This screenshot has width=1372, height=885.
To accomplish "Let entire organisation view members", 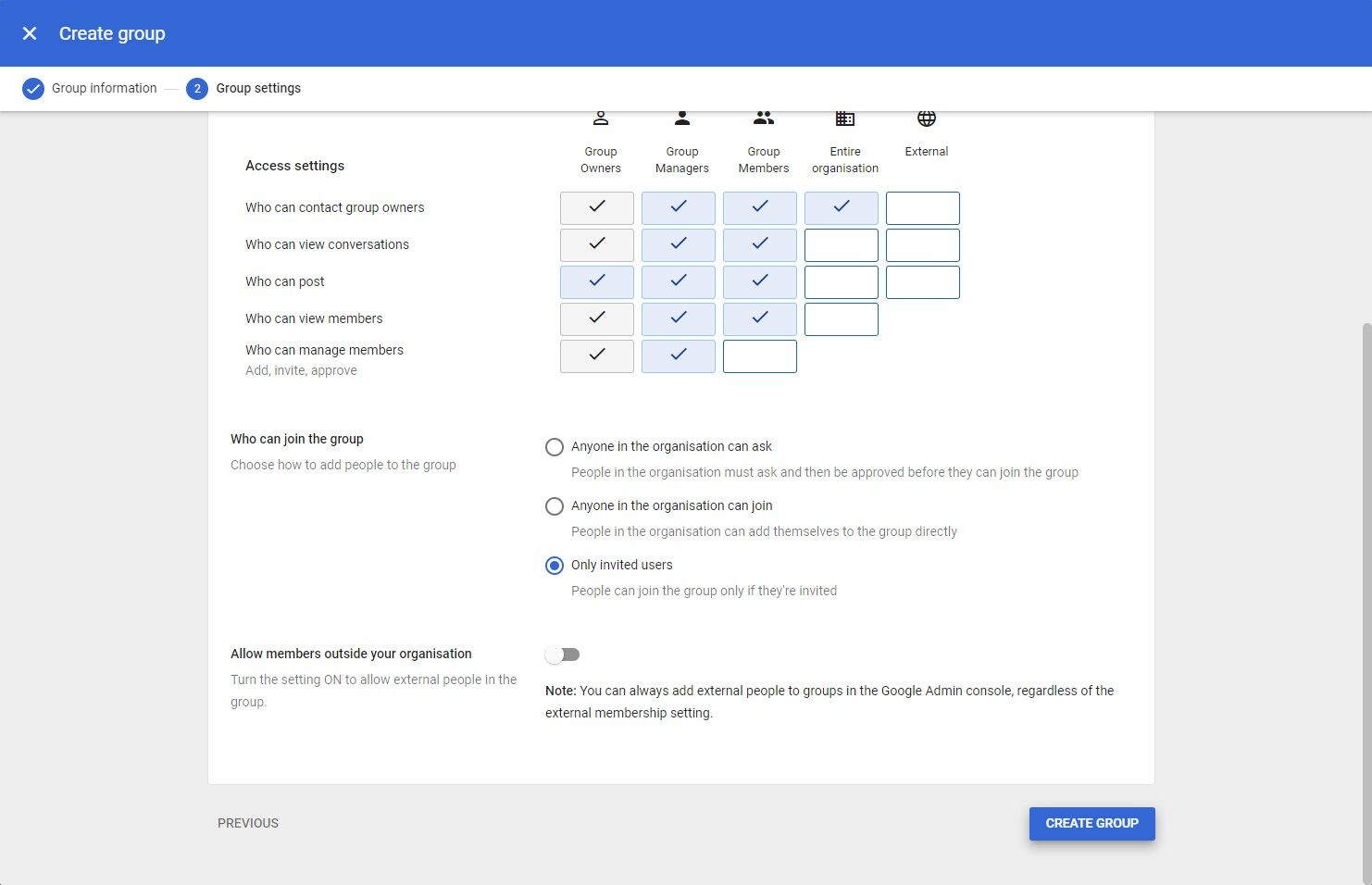I will 841,319.
